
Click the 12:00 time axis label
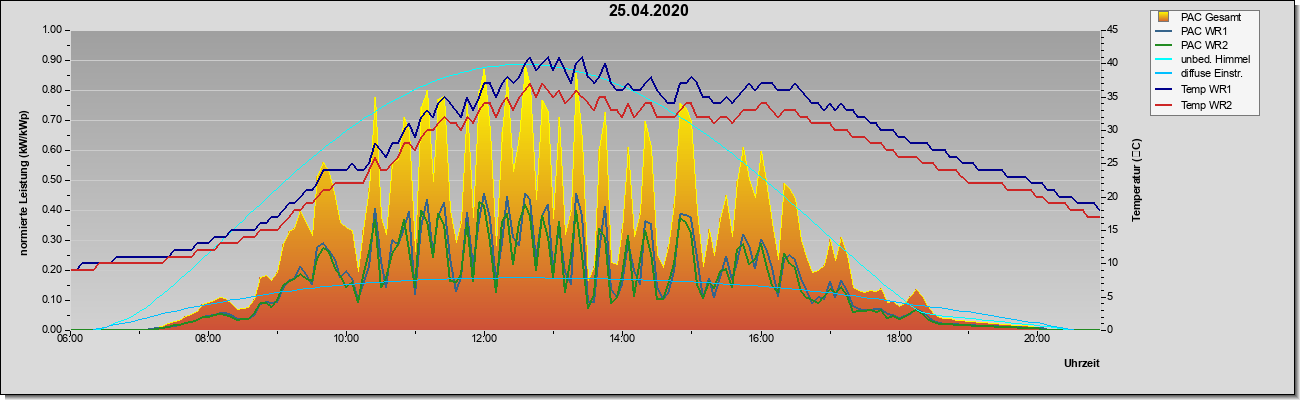484,339
